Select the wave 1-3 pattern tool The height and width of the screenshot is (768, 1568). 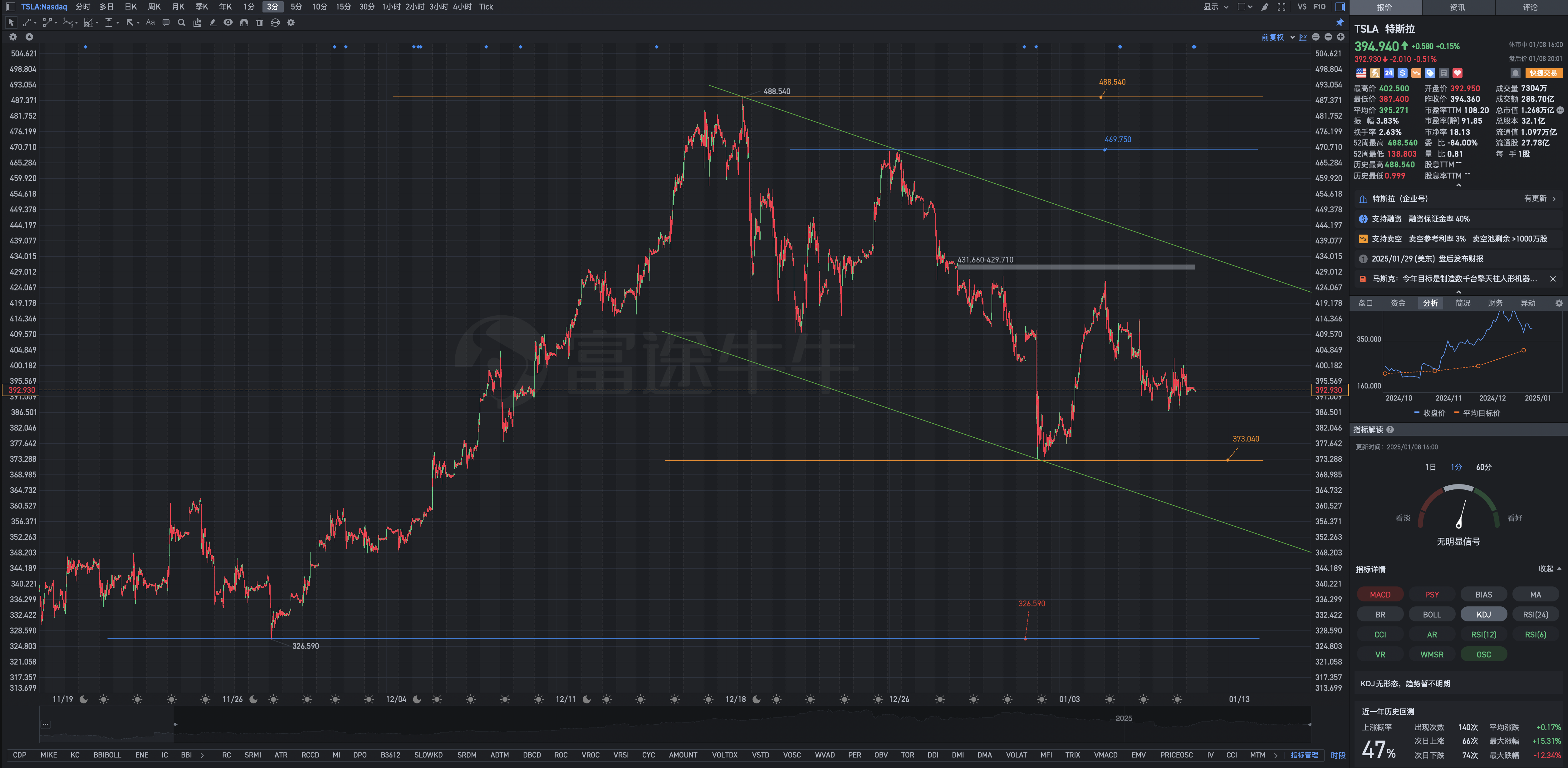coord(67,22)
